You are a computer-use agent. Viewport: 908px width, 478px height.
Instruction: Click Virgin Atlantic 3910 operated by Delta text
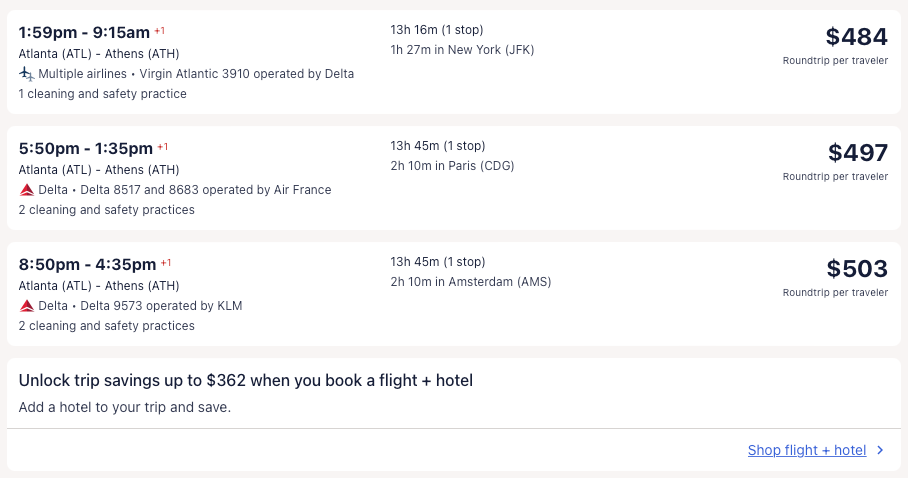tap(246, 74)
